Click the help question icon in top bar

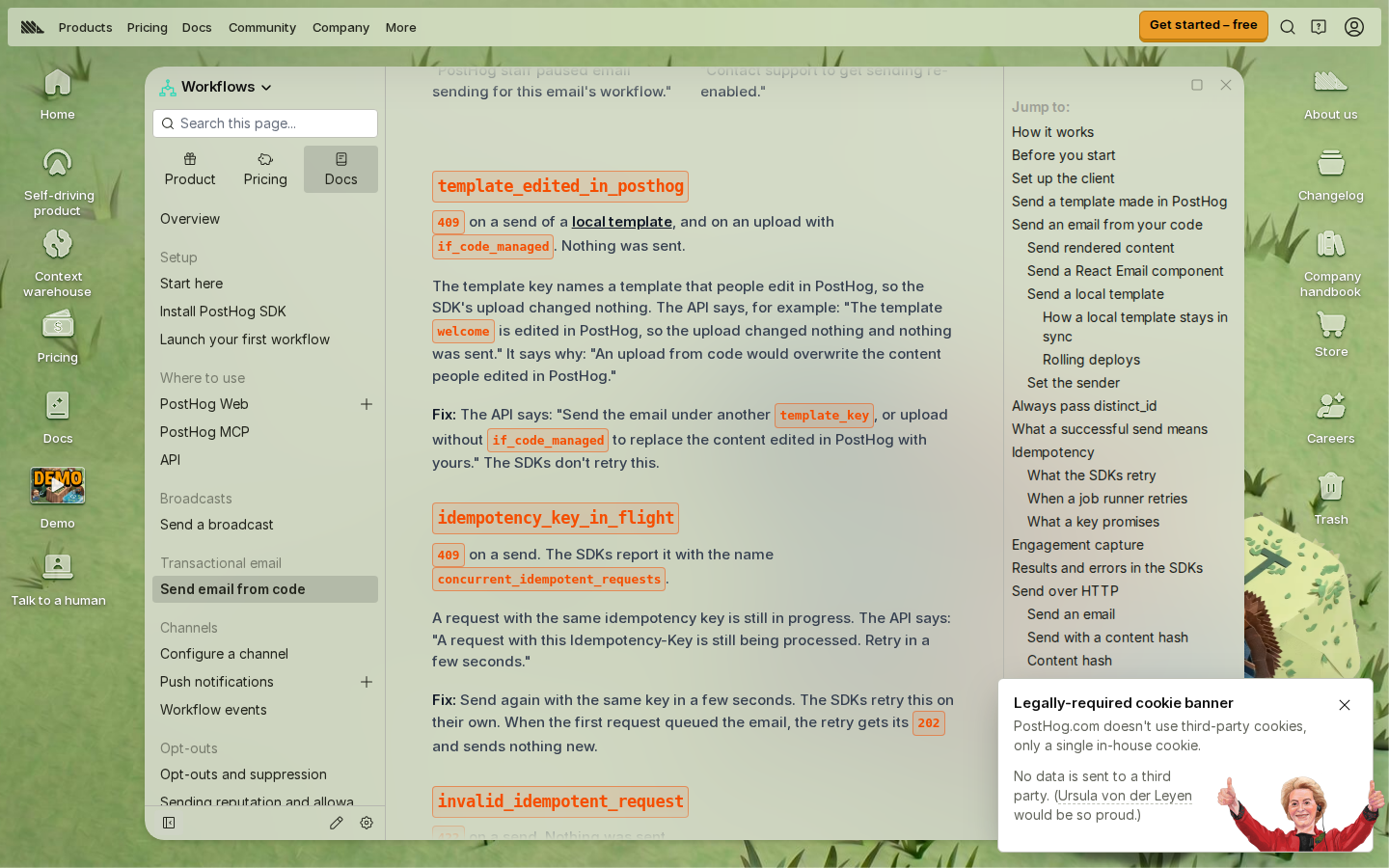tap(1319, 27)
